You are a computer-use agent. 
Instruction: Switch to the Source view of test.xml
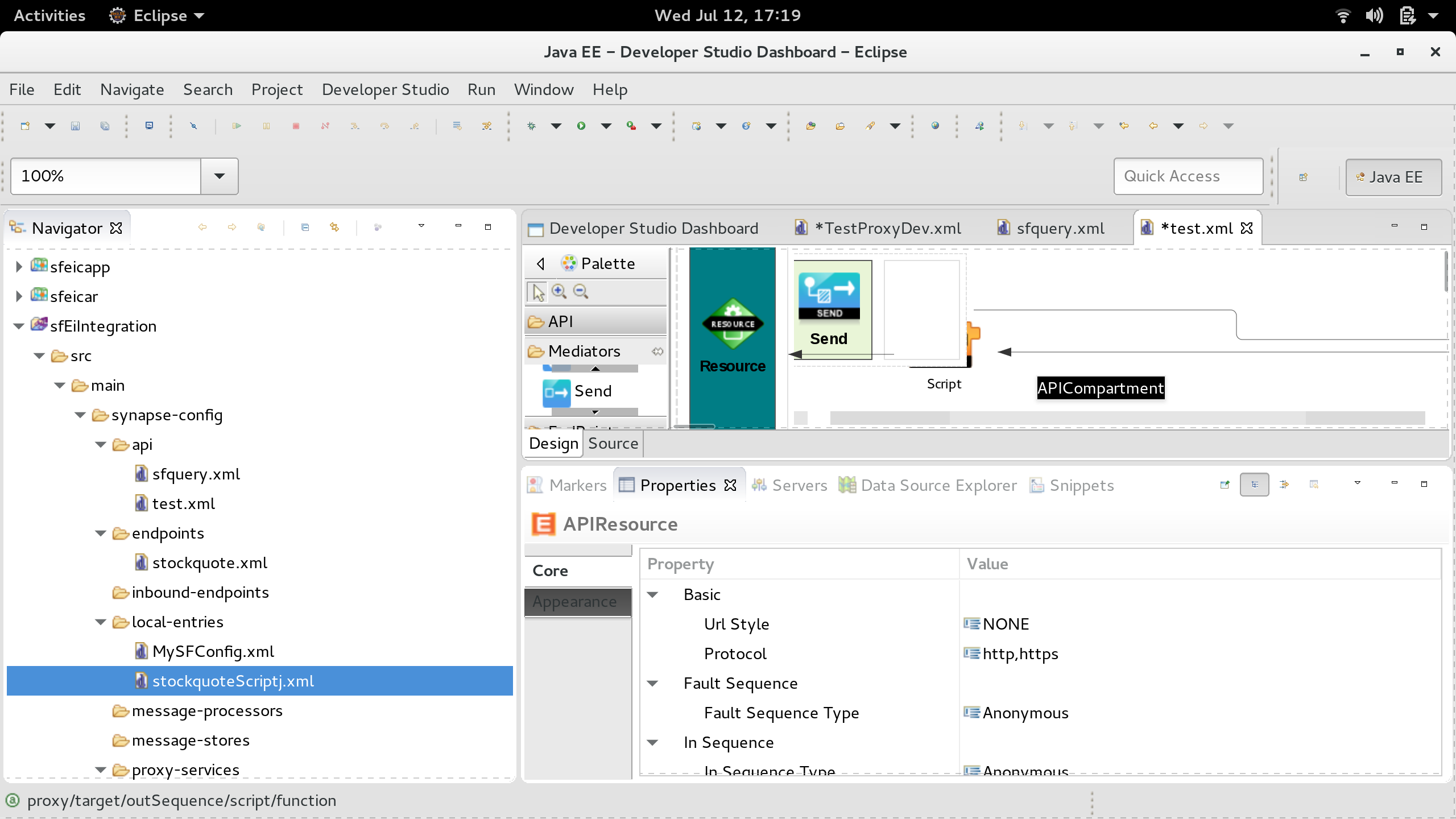click(x=612, y=443)
